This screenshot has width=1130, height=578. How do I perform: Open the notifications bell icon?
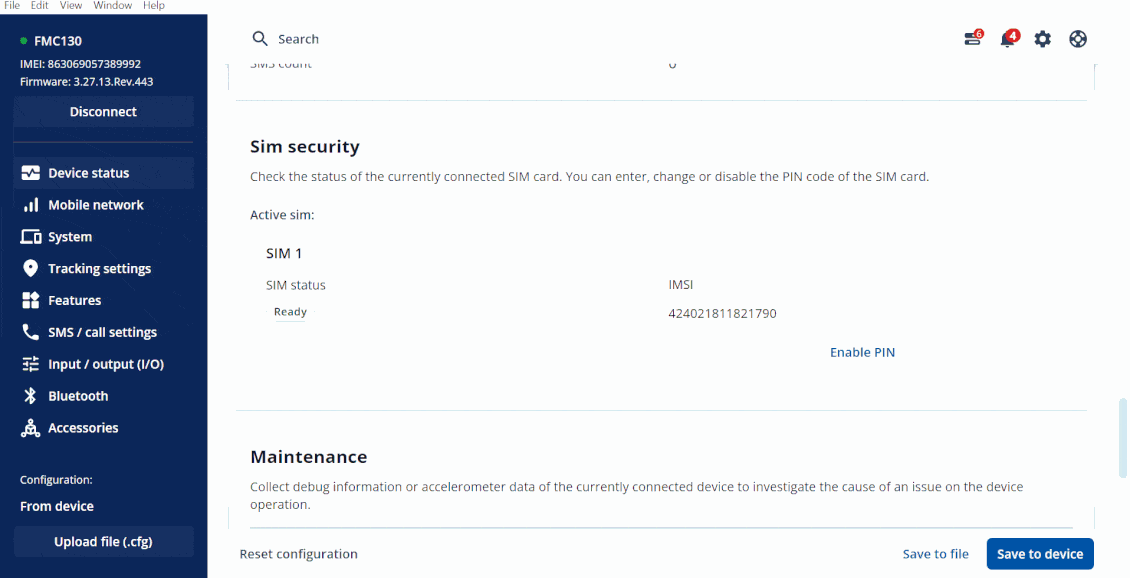click(x=1007, y=39)
